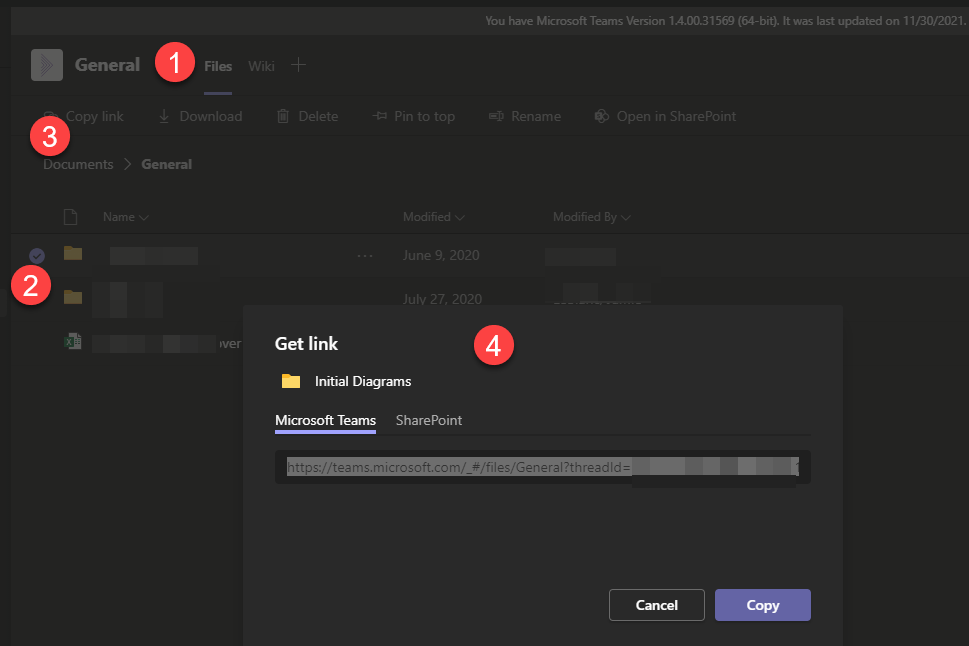Click the General channel title
The image size is (969, 646).
pos(108,65)
